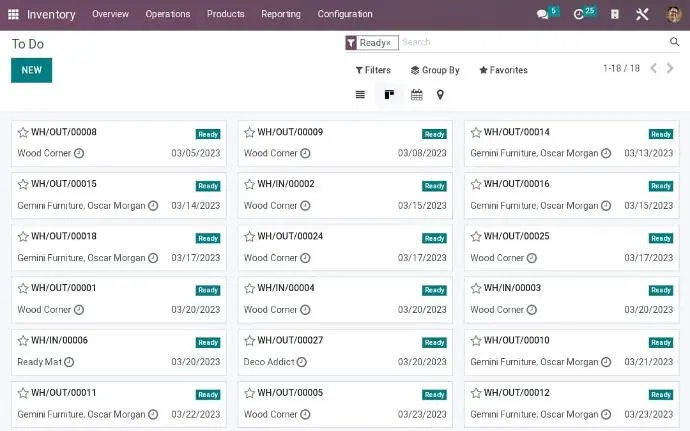
Task: Expand the Filters dropdown
Action: click(373, 70)
